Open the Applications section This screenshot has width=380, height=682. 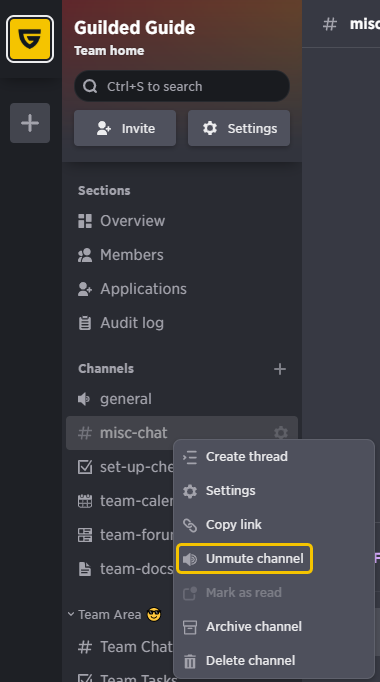tap(182, 289)
